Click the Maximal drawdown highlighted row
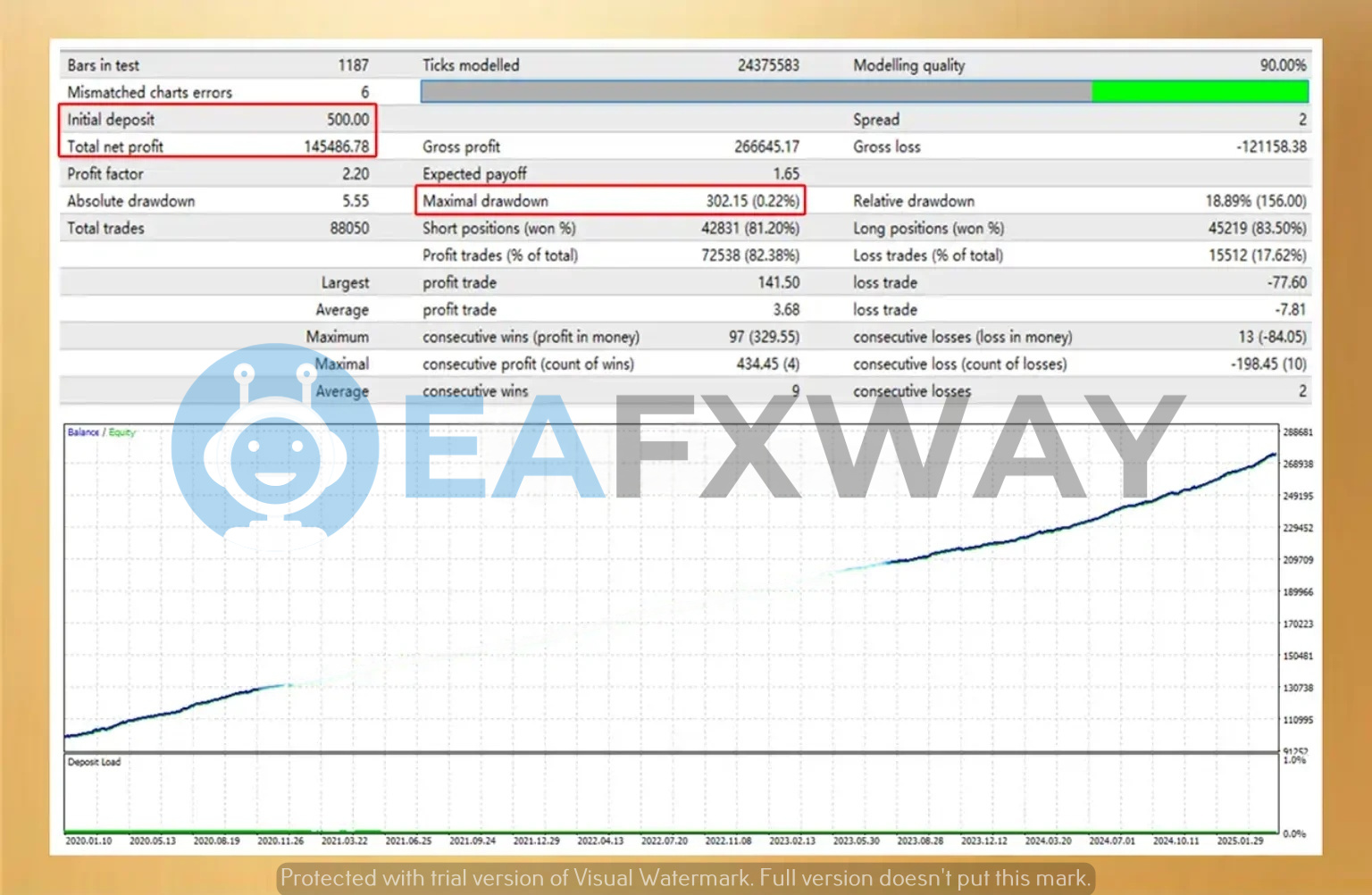The image size is (1372, 895). (x=610, y=201)
